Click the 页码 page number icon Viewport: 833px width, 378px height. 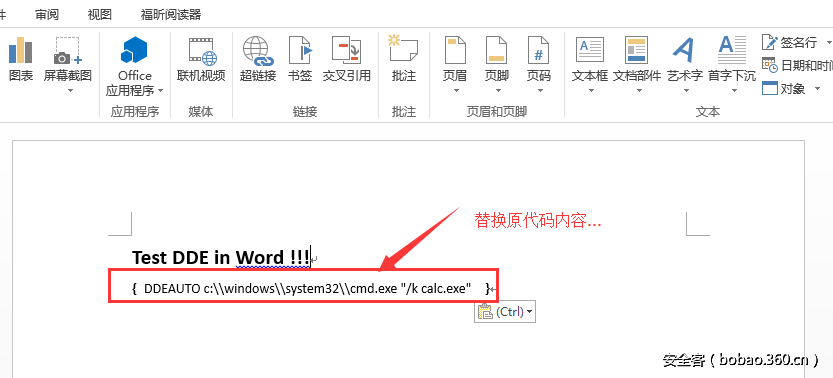538,50
